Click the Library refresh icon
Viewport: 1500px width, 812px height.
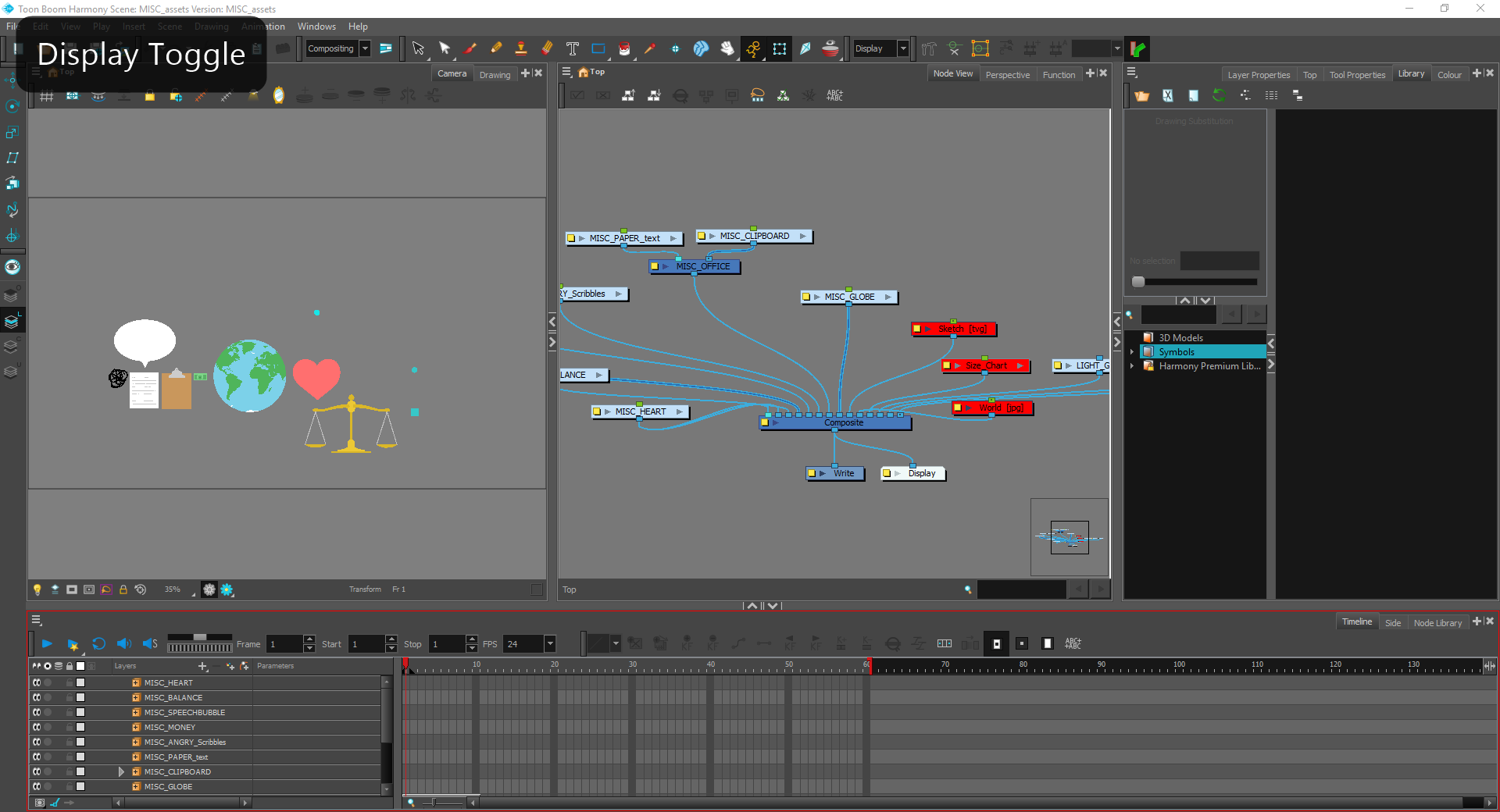1219,95
